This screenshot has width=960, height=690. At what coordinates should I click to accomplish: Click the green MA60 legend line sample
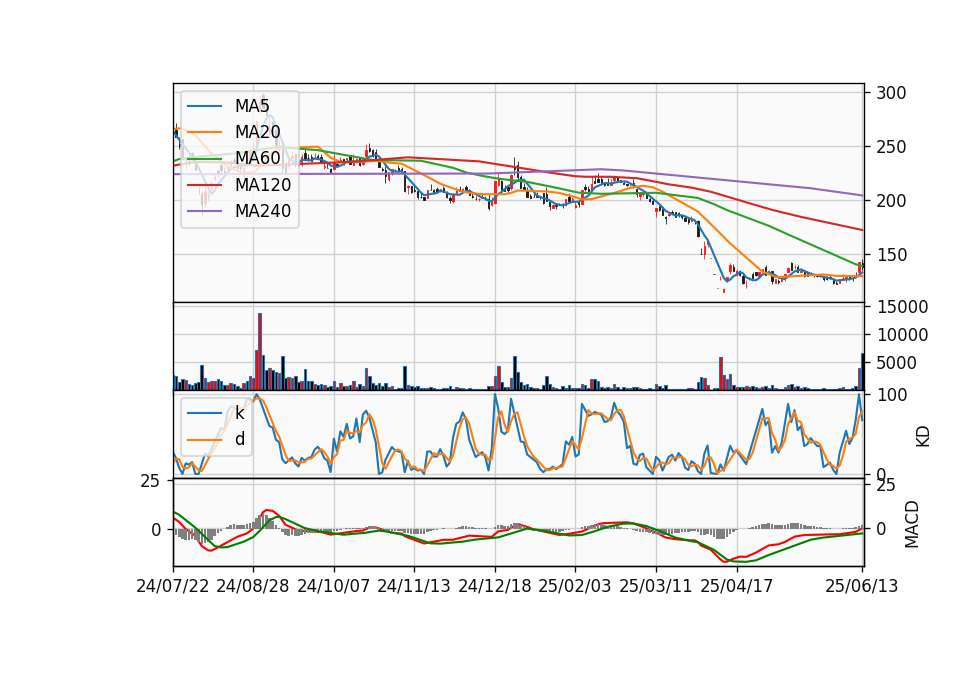point(204,159)
